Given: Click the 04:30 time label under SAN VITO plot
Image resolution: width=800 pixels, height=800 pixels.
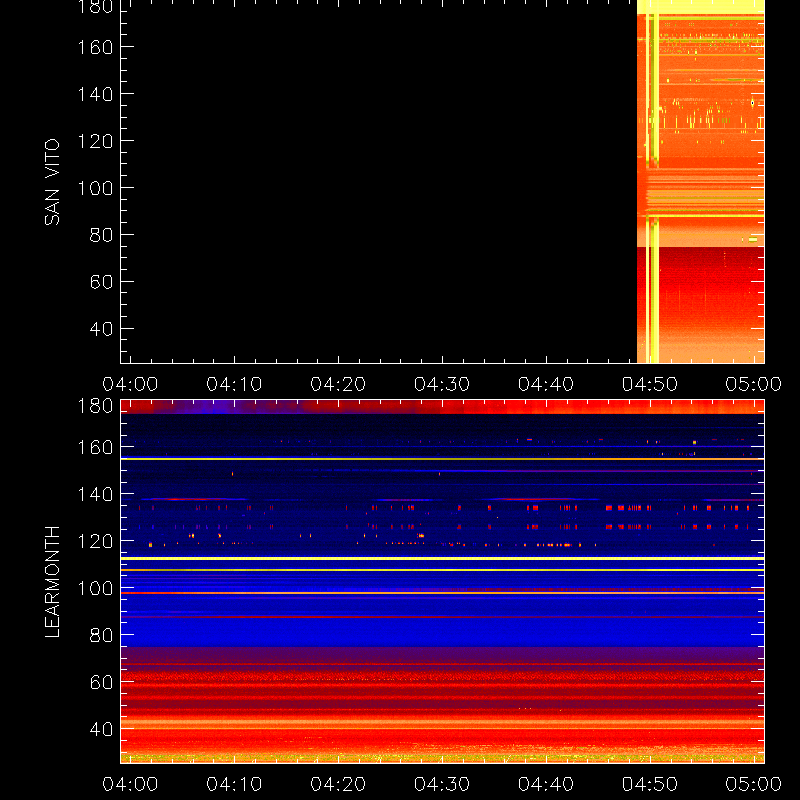Looking at the screenshot, I should click(x=442, y=384).
